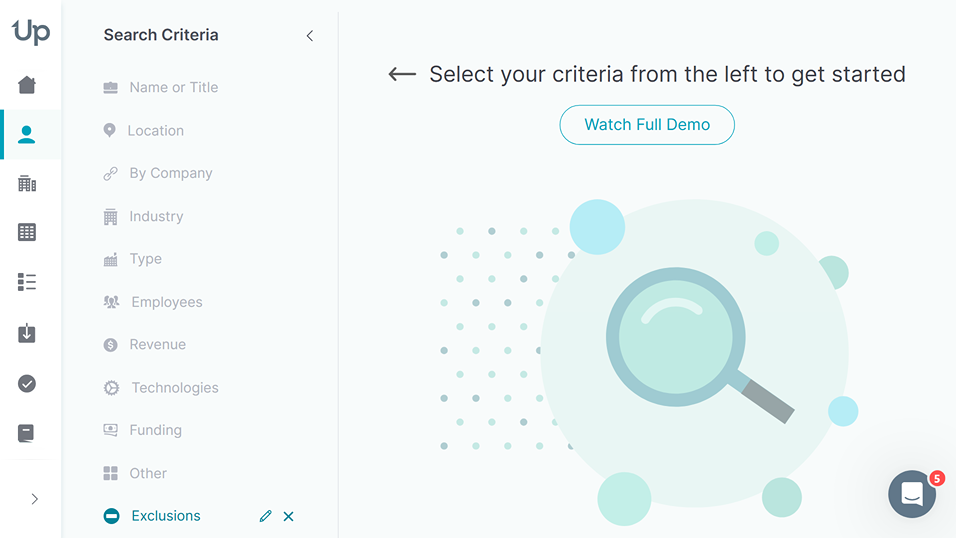Choose the Revenue criteria filter
956x538 pixels.
pyautogui.click(x=157, y=345)
